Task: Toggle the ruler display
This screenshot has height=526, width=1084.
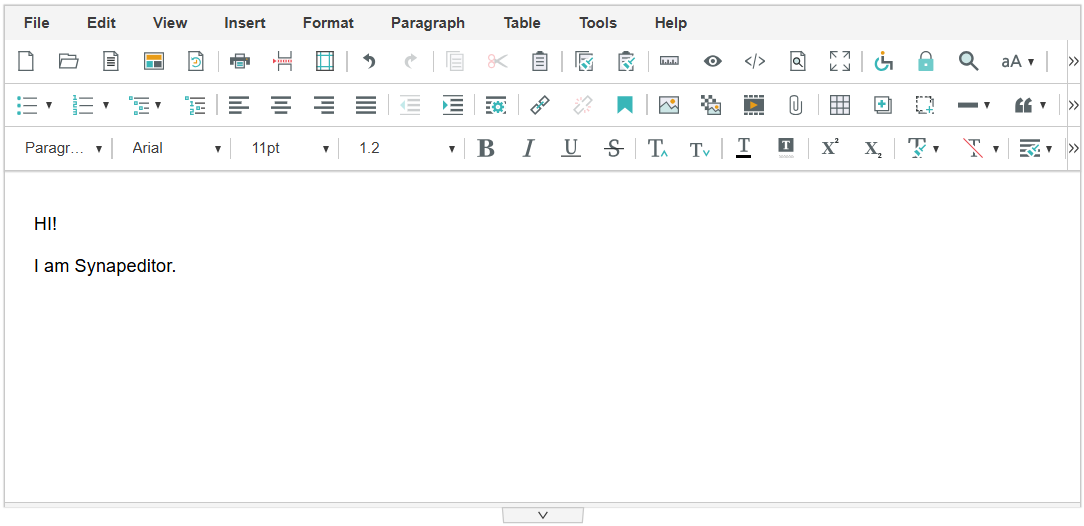Action: click(x=669, y=62)
